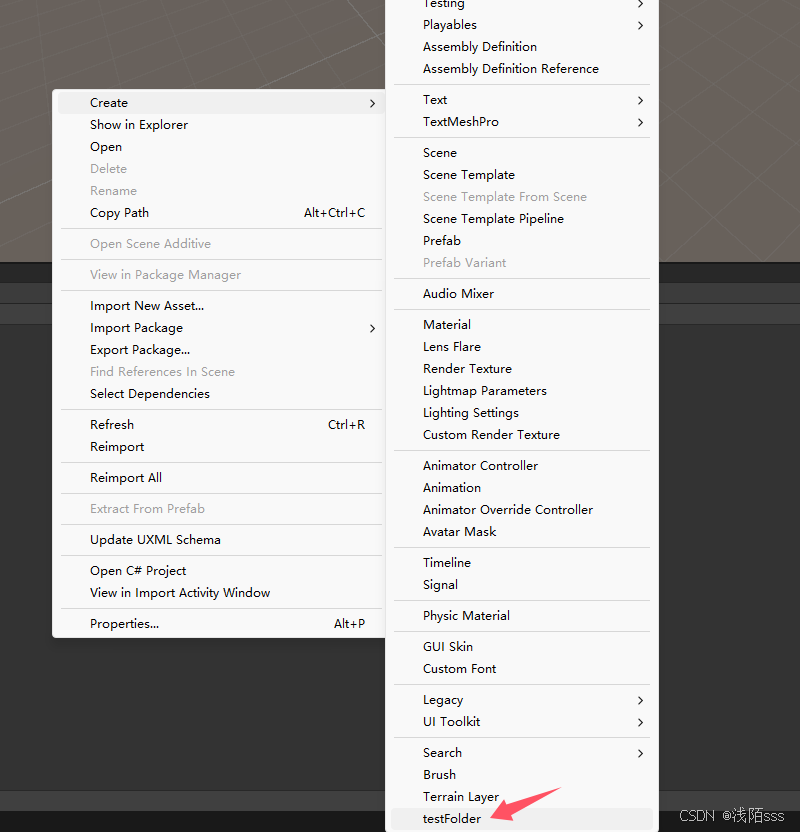Screen dimensions: 800x832
Task: Click Select Dependencies
Action: pyautogui.click(x=221, y=394)
